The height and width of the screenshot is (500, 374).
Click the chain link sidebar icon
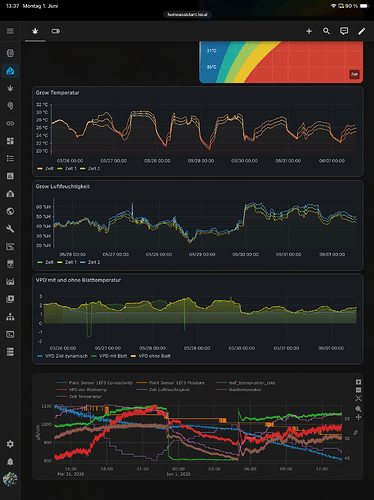[x=10, y=123]
